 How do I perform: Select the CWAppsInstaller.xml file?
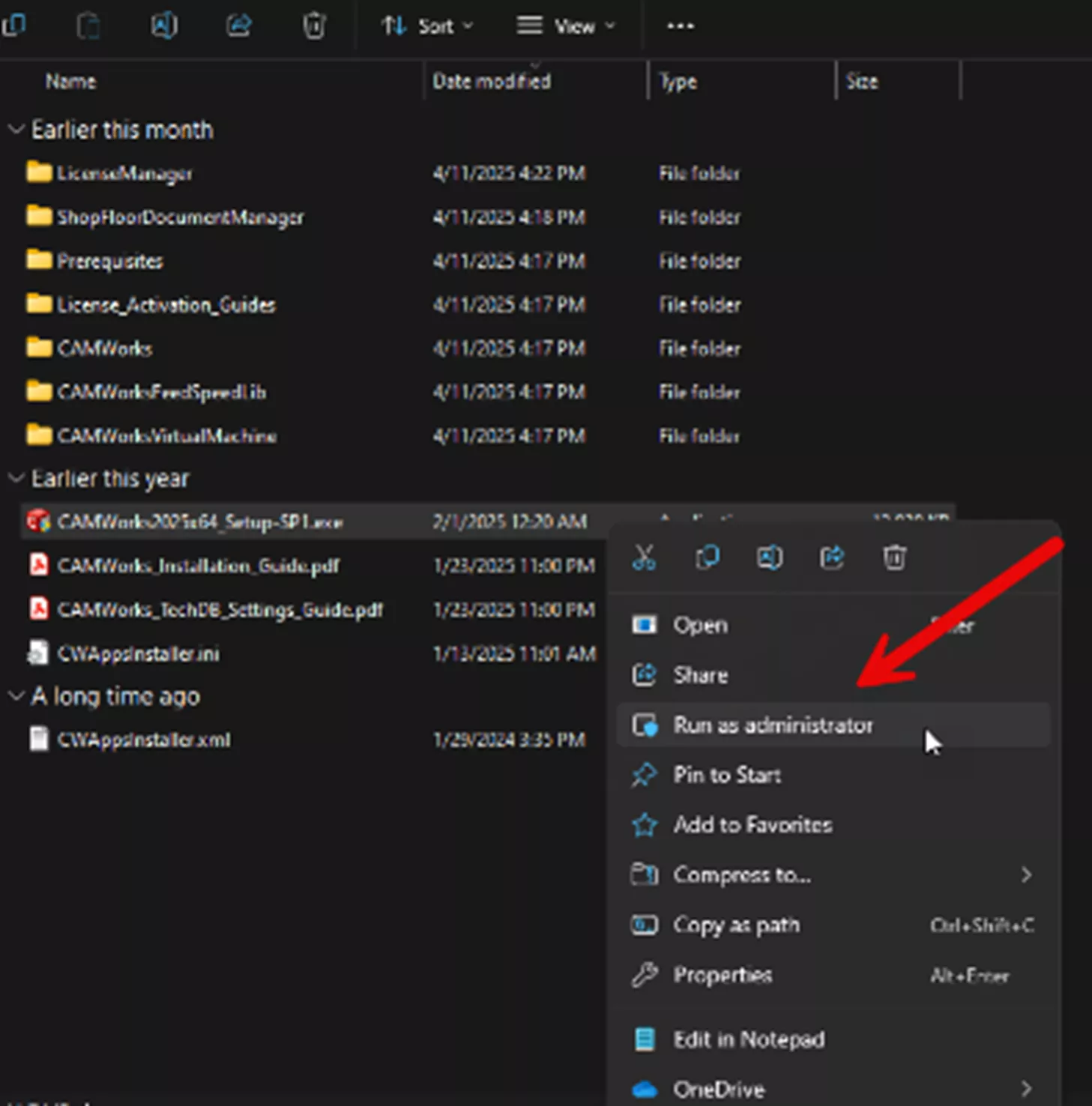coord(144,740)
